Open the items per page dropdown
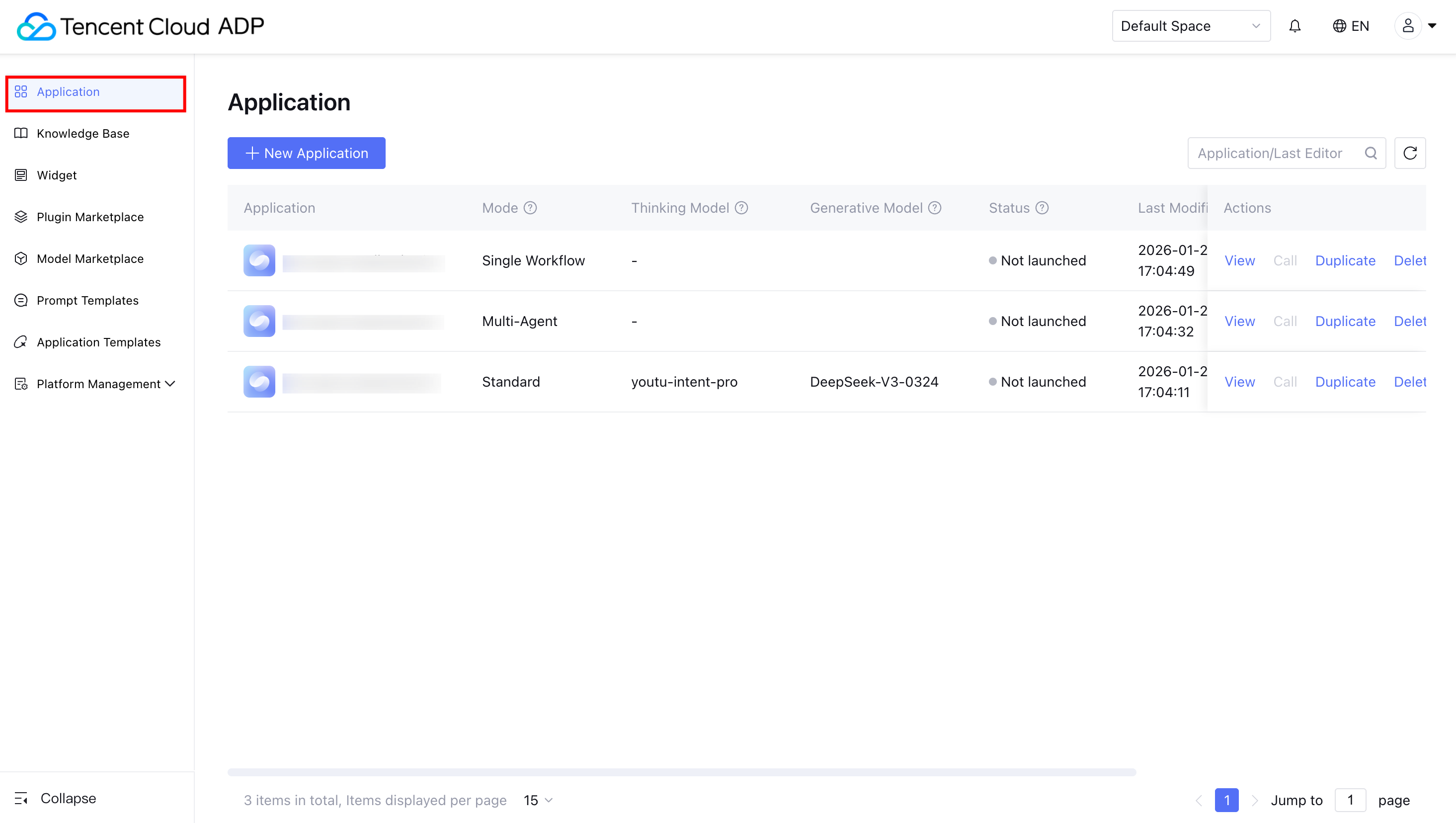The width and height of the screenshot is (1456, 823). click(538, 801)
